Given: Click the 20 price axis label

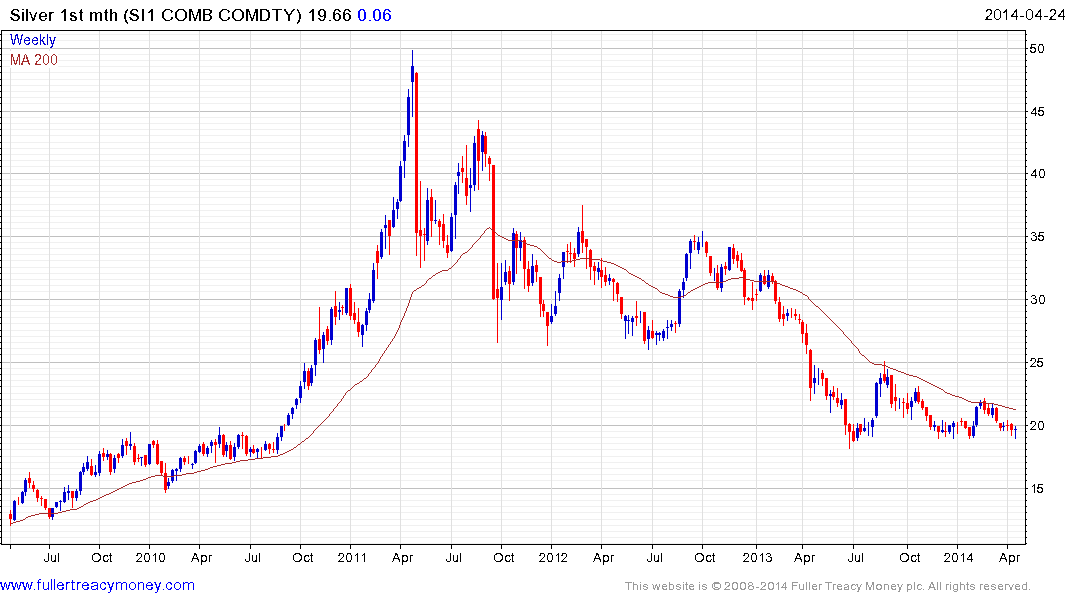Looking at the screenshot, I should point(1037,426).
